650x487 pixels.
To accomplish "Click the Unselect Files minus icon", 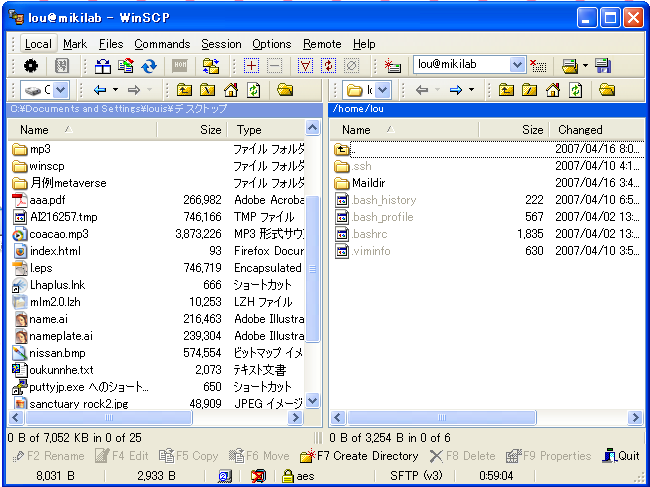I will (x=274, y=65).
